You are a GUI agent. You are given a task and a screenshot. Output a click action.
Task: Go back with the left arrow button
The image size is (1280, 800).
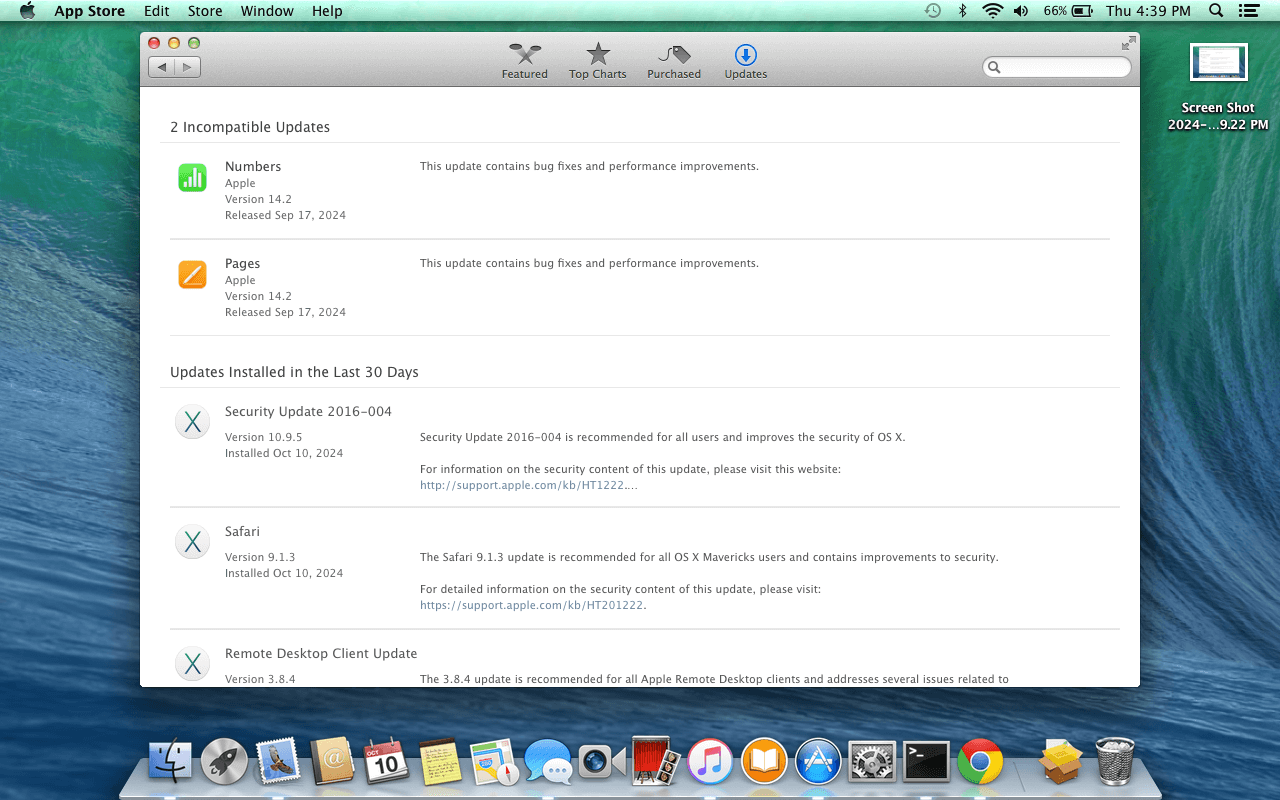pos(162,67)
